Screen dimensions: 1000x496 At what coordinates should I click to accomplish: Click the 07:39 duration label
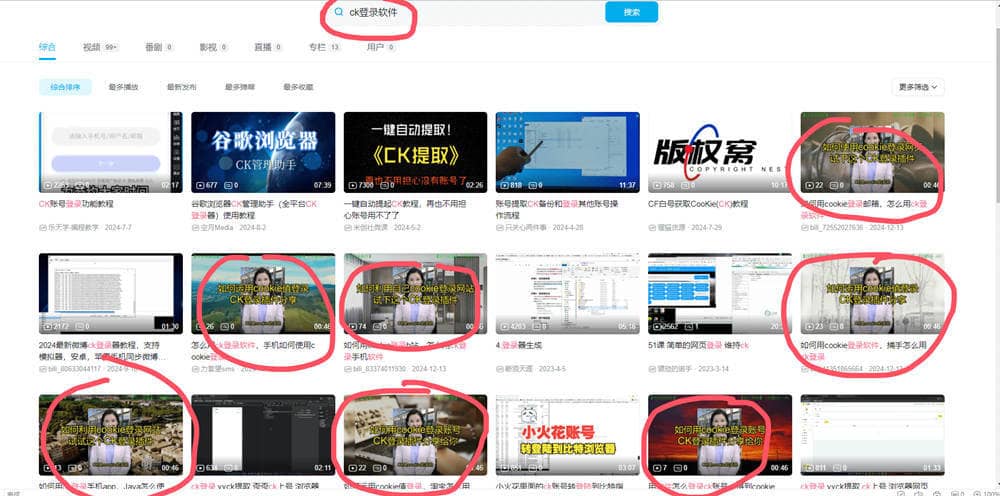click(x=322, y=186)
